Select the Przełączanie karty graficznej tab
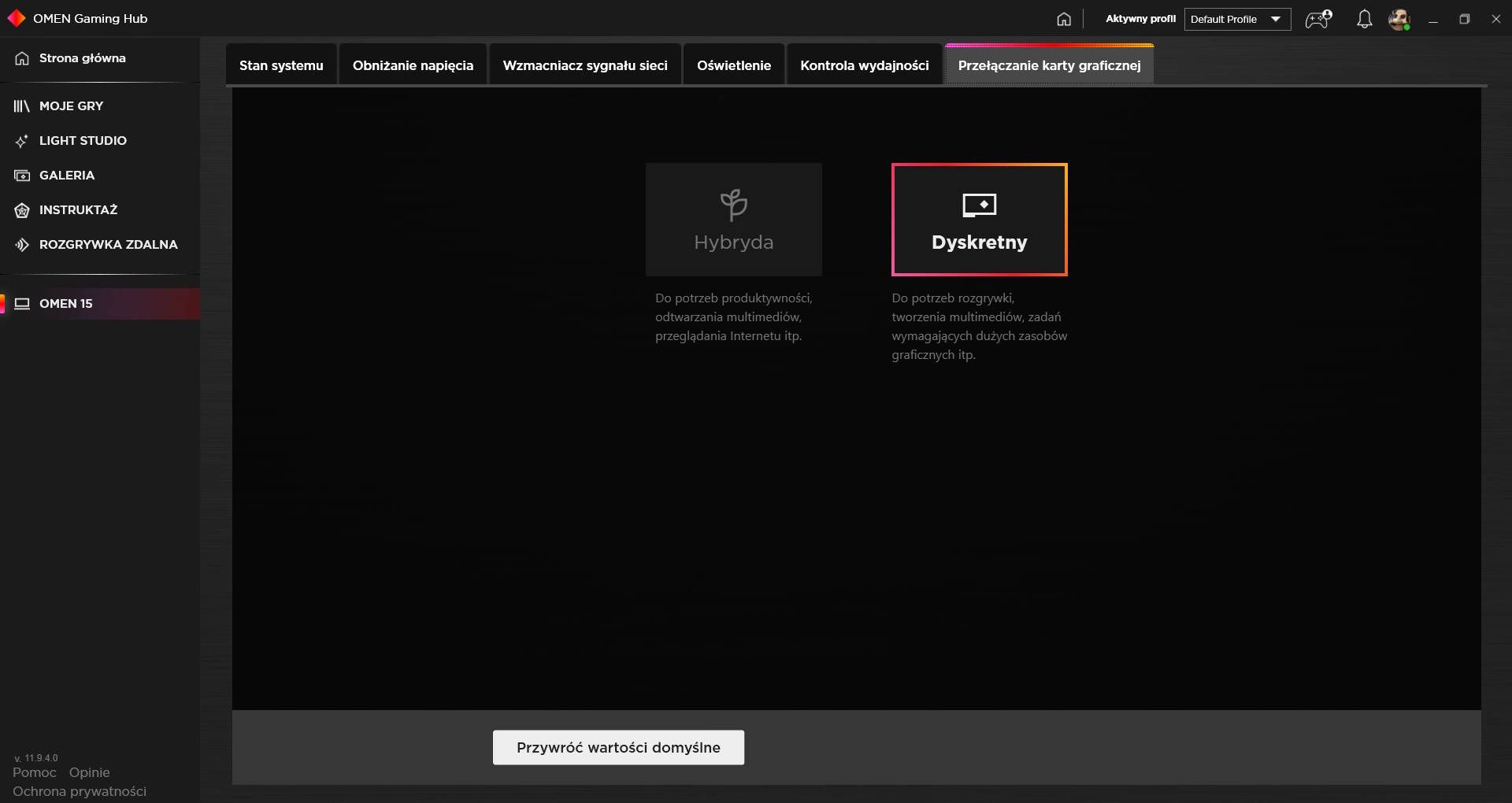The height and width of the screenshot is (803, 1512). [x=1050, y=65]
